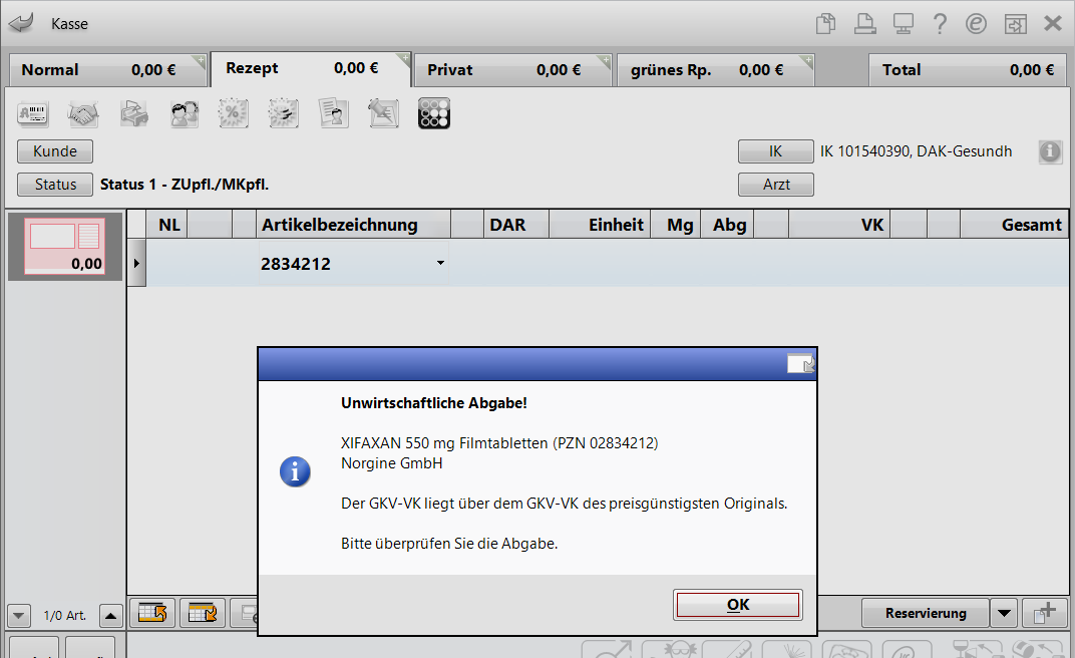Click the IK button
Viewport: 1075px width, 658px height.
pos(775,151)
